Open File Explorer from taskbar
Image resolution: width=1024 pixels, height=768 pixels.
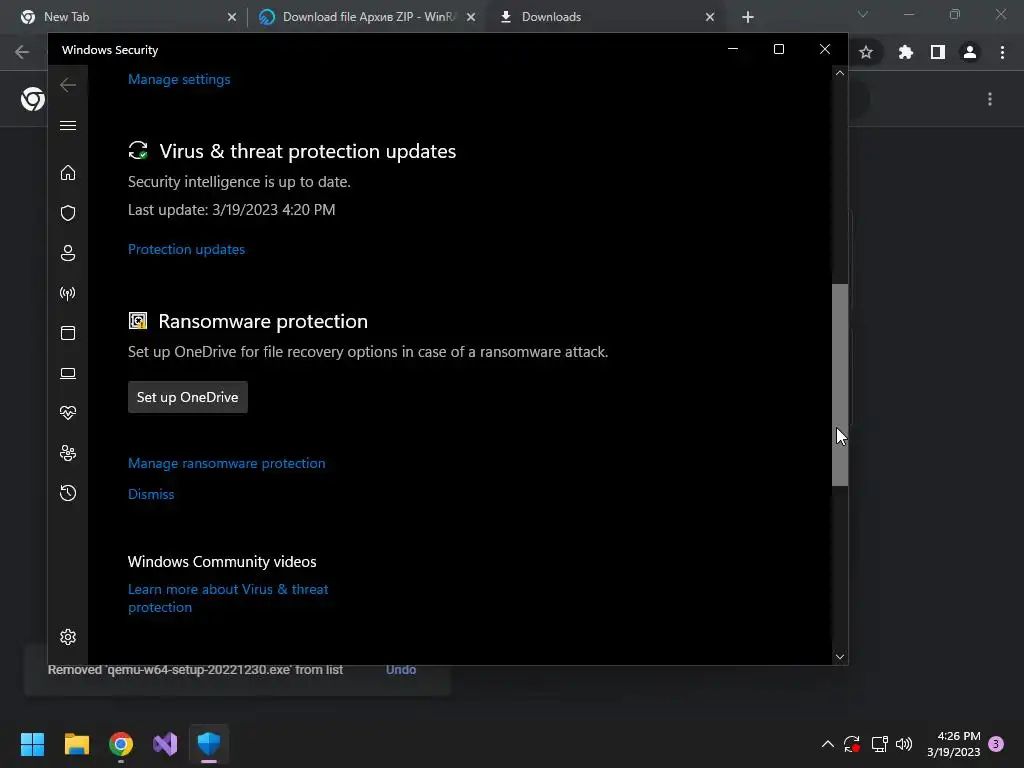pyautogui.click(x=76, y=744)
